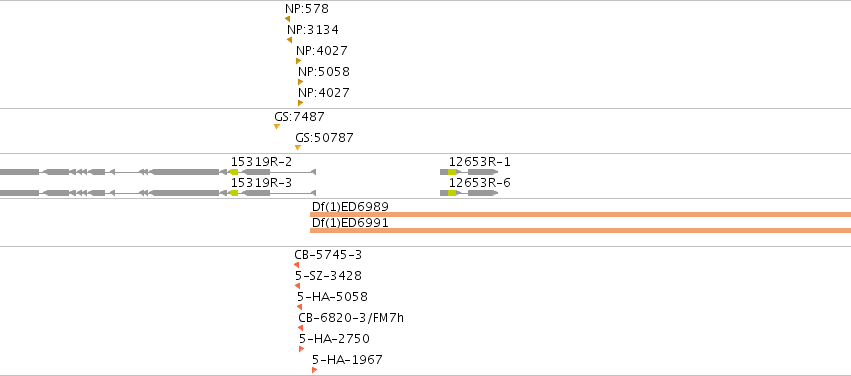Screen dimensions: 851x376
Task: Click the orange Df(1)ED6991 deficiency bar
Action: (x=580, y=231)
